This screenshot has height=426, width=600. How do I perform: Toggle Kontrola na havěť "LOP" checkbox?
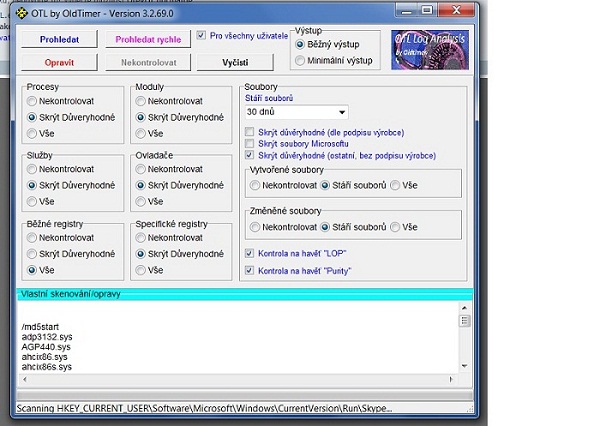[x=249, y=253]
